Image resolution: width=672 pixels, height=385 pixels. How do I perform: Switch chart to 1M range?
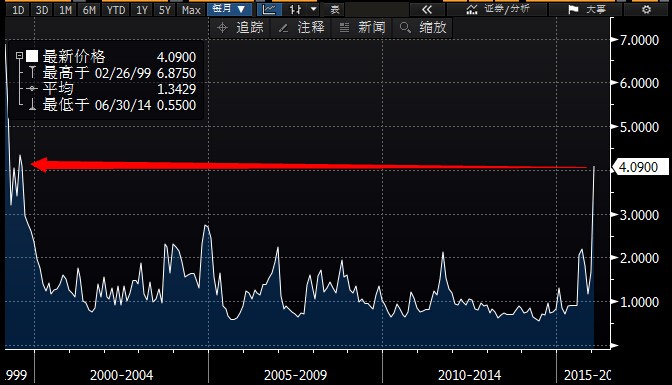point(65,9)
